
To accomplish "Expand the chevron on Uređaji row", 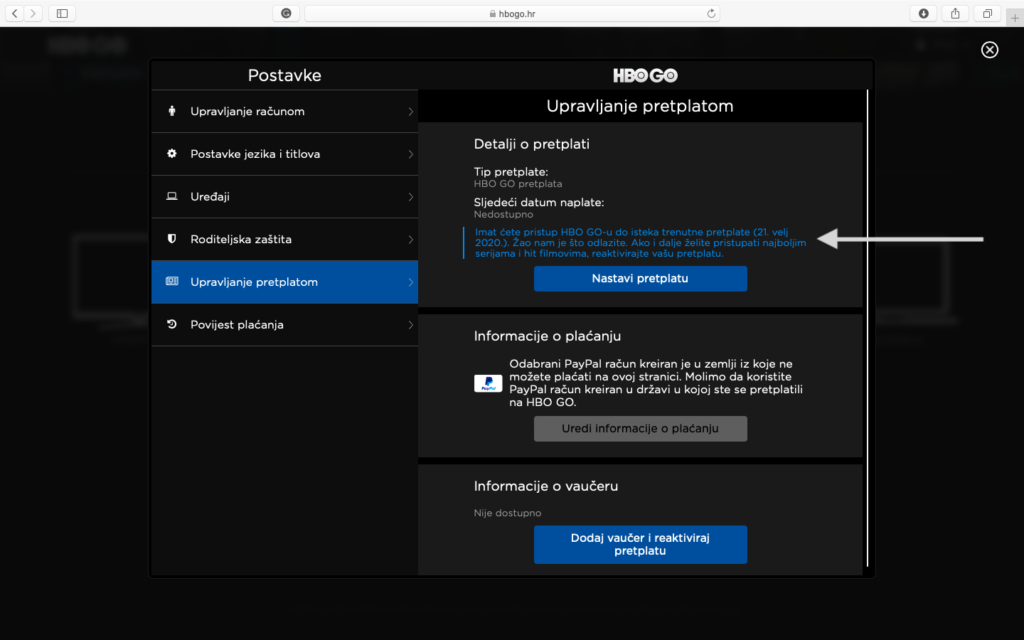I will click(410, 197).
